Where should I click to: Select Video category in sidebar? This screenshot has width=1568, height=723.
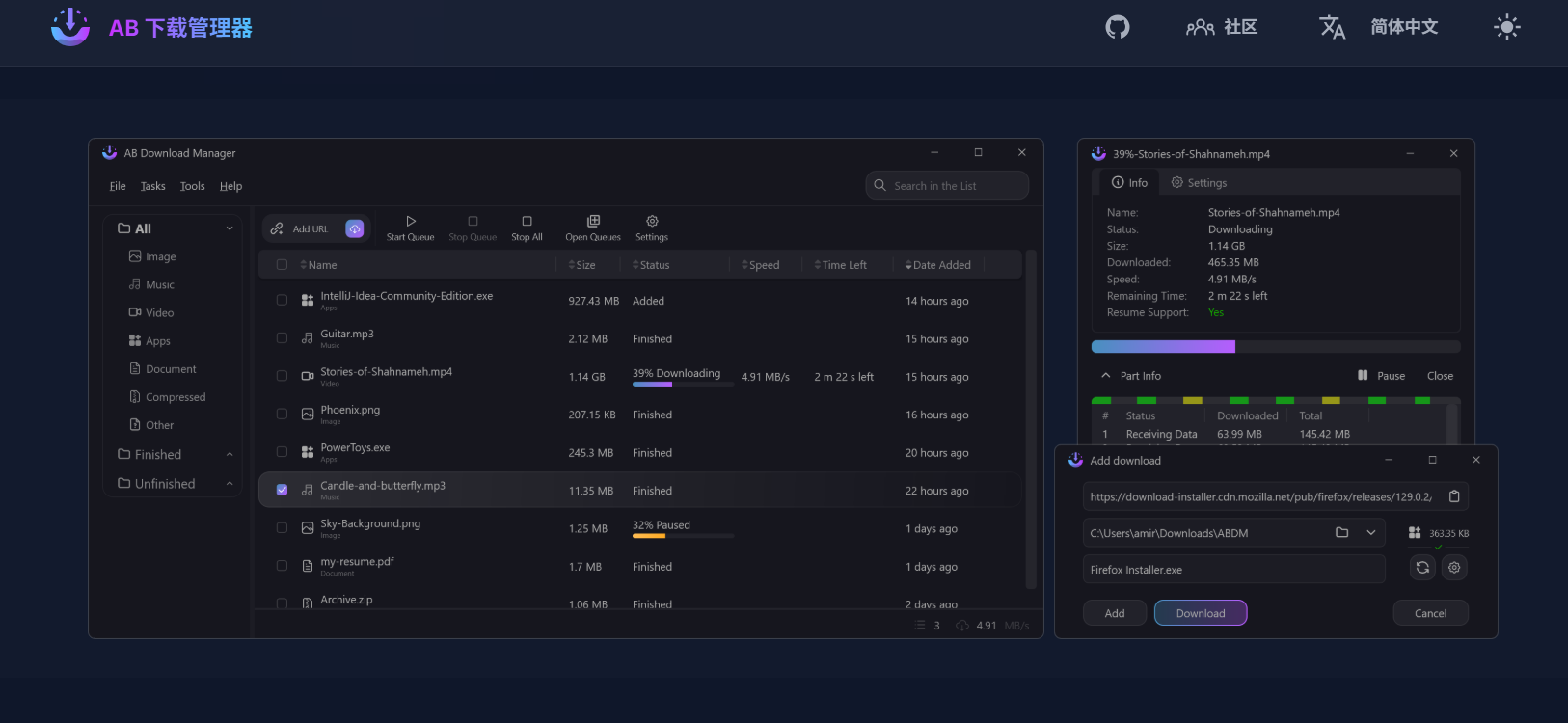tap(151, 312)
